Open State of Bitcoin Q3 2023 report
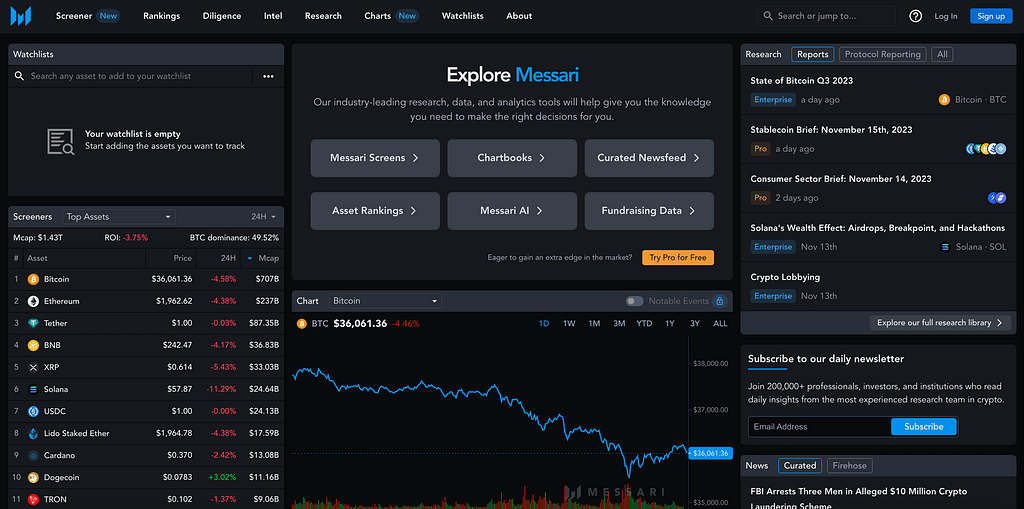Image resolution: width=1024 pixels, height=509 pixels. click(x=801, y=80)
